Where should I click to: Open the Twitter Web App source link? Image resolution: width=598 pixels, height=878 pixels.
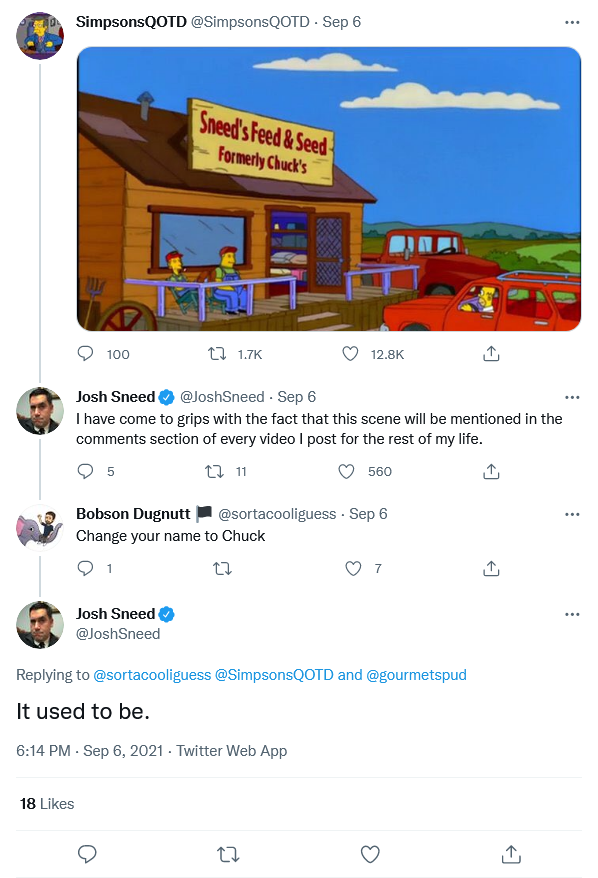232,750
